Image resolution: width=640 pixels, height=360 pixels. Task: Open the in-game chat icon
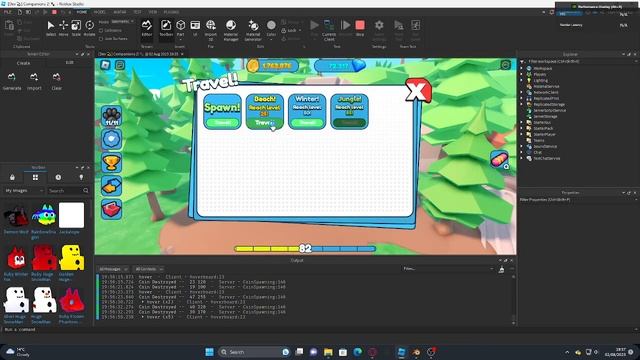coord(120,65)
